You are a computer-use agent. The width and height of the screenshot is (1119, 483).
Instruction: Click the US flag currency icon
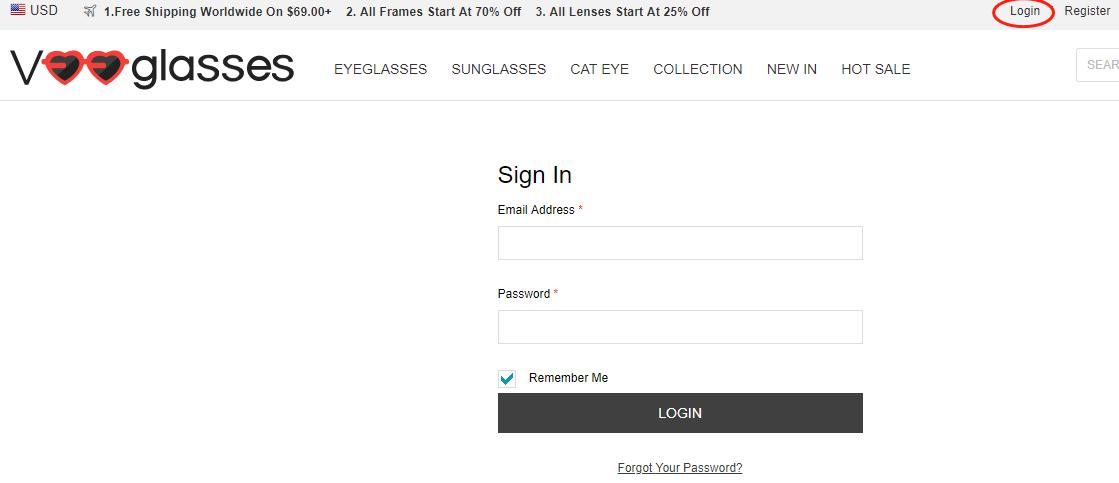click(x=18, y=11)
